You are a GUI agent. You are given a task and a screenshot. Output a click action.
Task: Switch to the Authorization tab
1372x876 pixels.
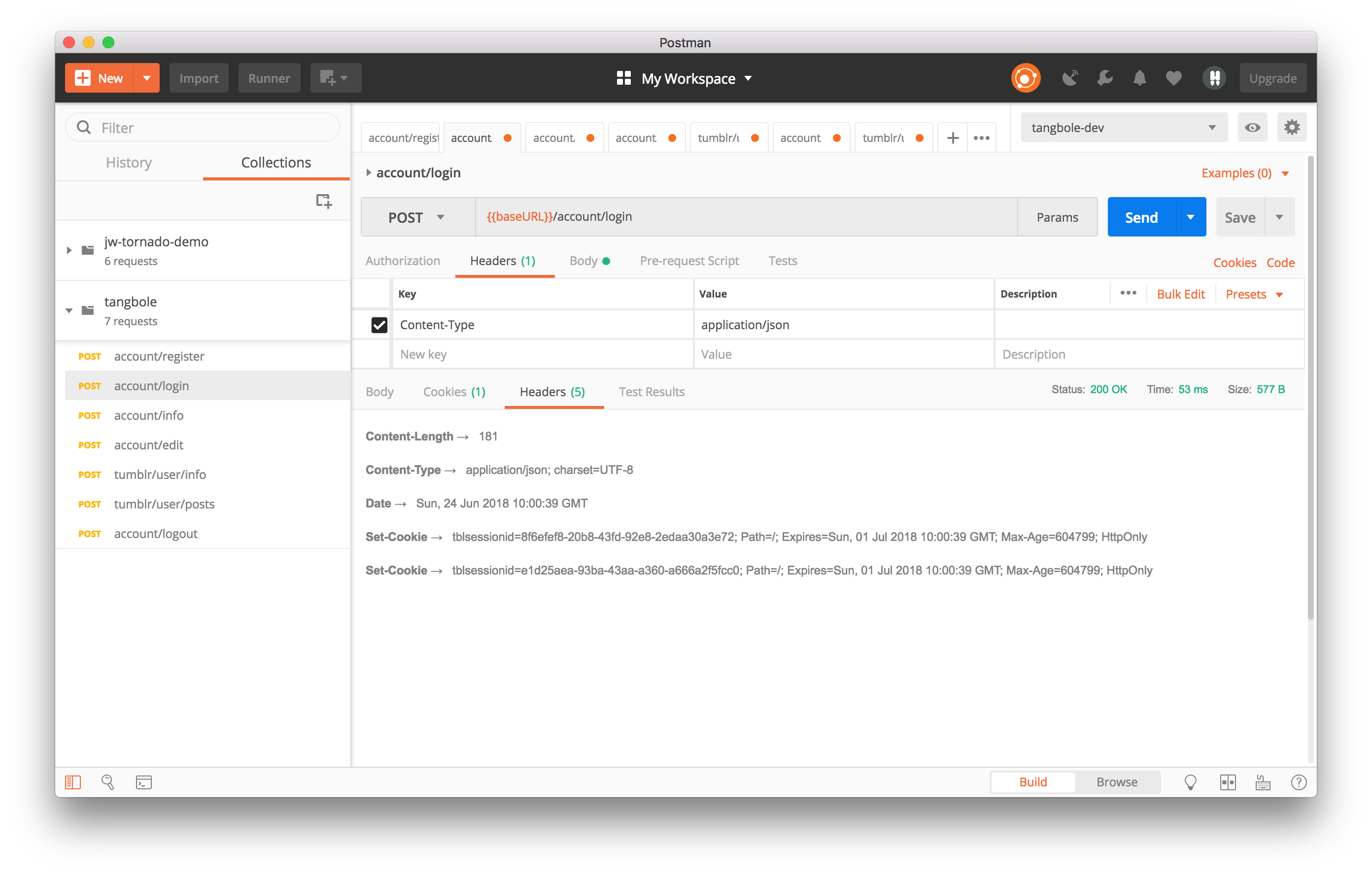point(403,260)
